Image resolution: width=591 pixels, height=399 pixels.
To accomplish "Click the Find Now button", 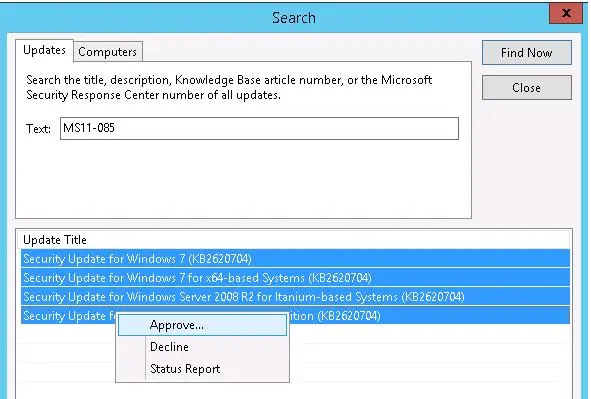I will pyautogui.click(x=527, y=53).
